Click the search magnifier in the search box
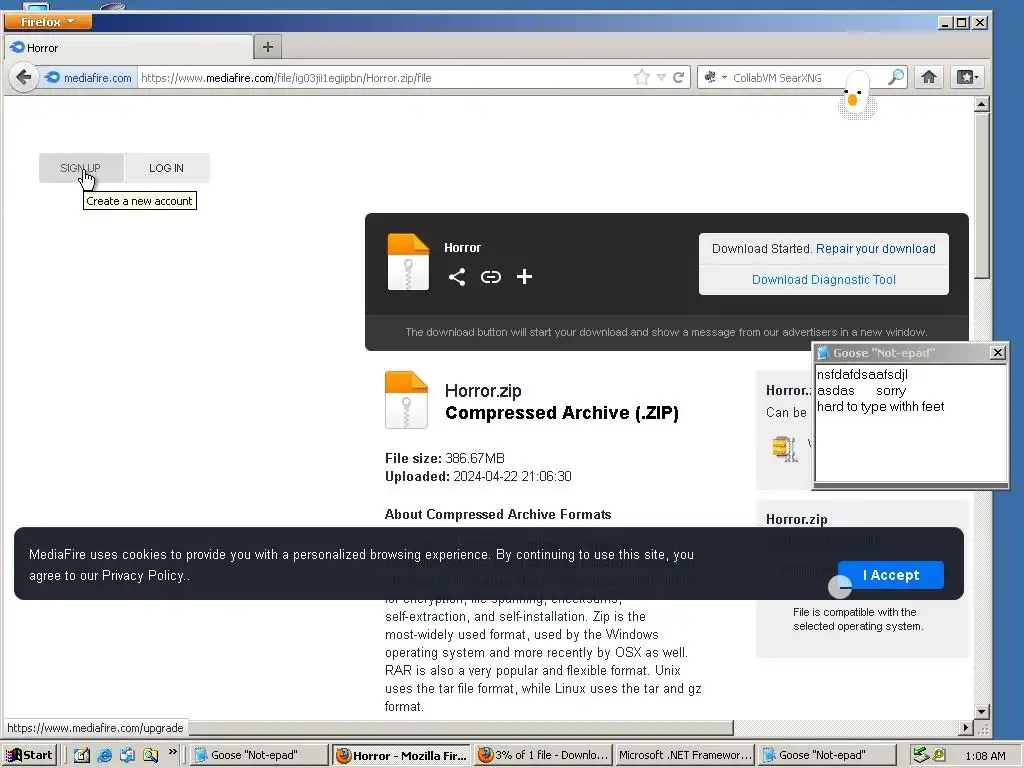This screenshot has width=1024, height=768. click(896, 77)
